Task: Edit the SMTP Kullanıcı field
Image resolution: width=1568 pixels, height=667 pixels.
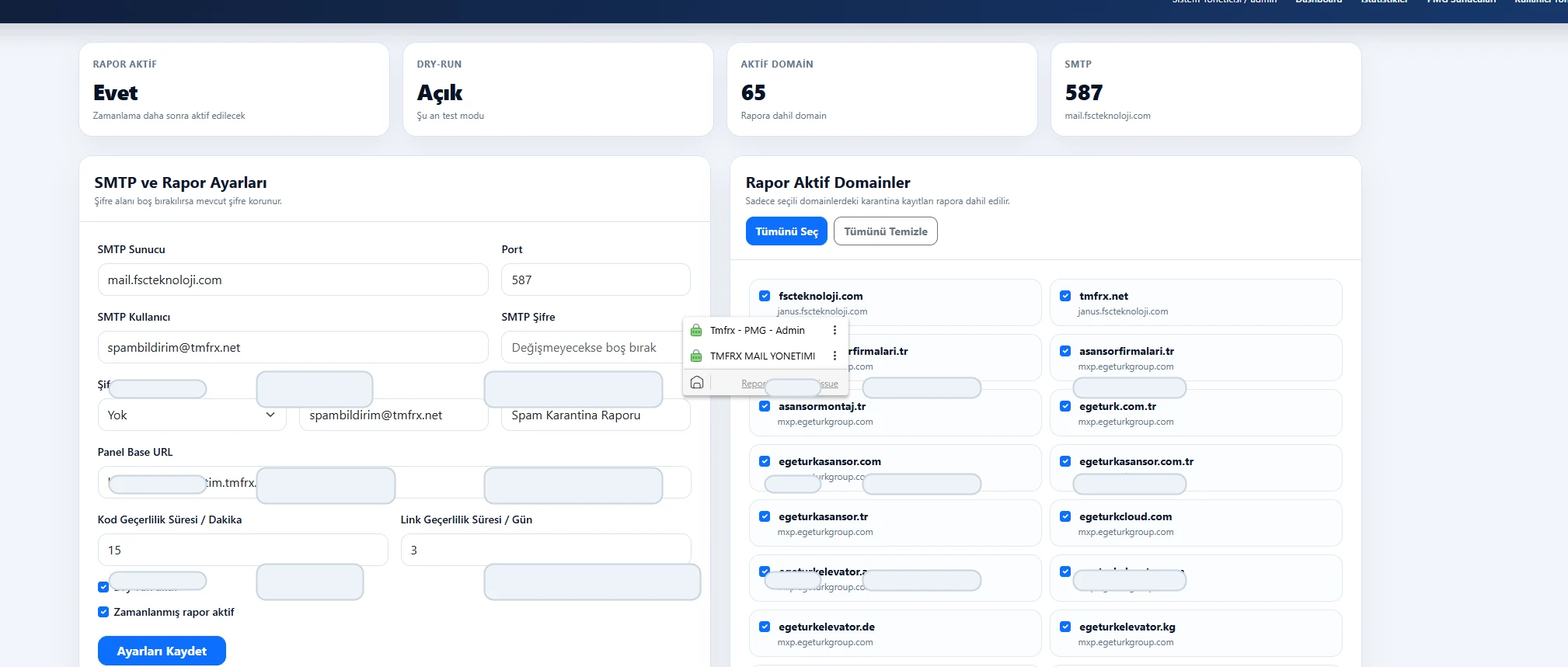Action: point(293,347)
